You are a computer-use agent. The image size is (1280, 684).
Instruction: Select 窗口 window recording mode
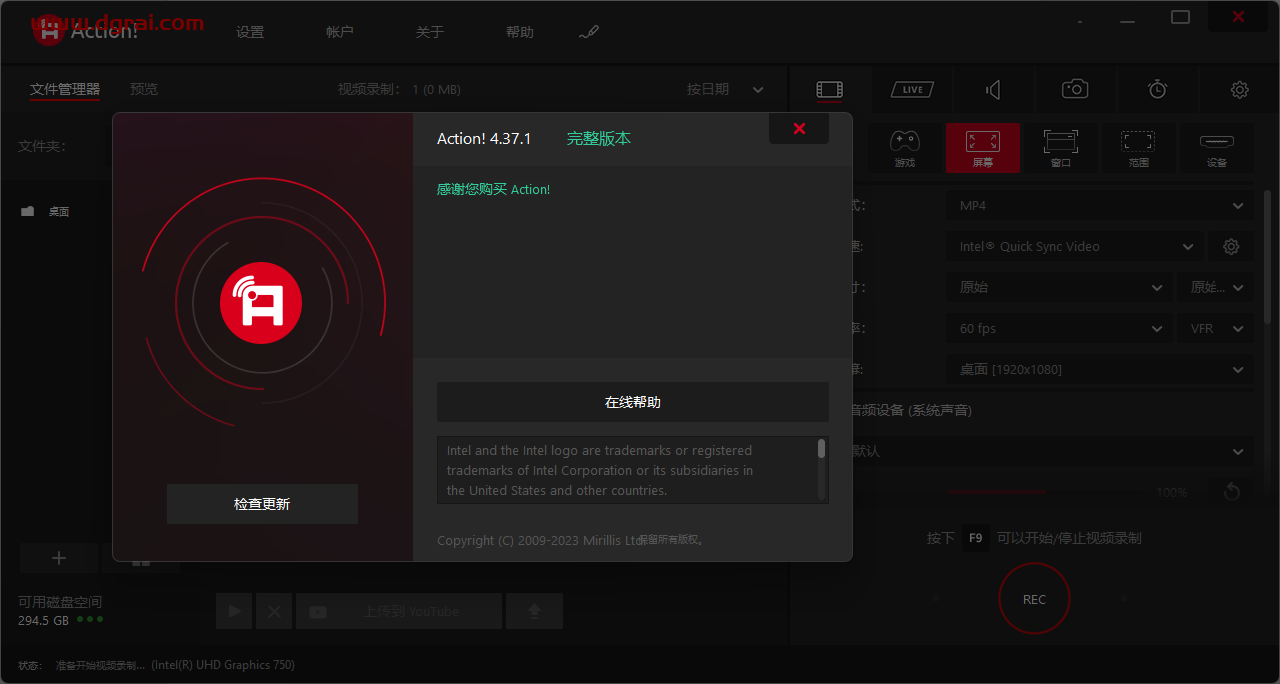pyautogui.click(x=1061, y=148)
